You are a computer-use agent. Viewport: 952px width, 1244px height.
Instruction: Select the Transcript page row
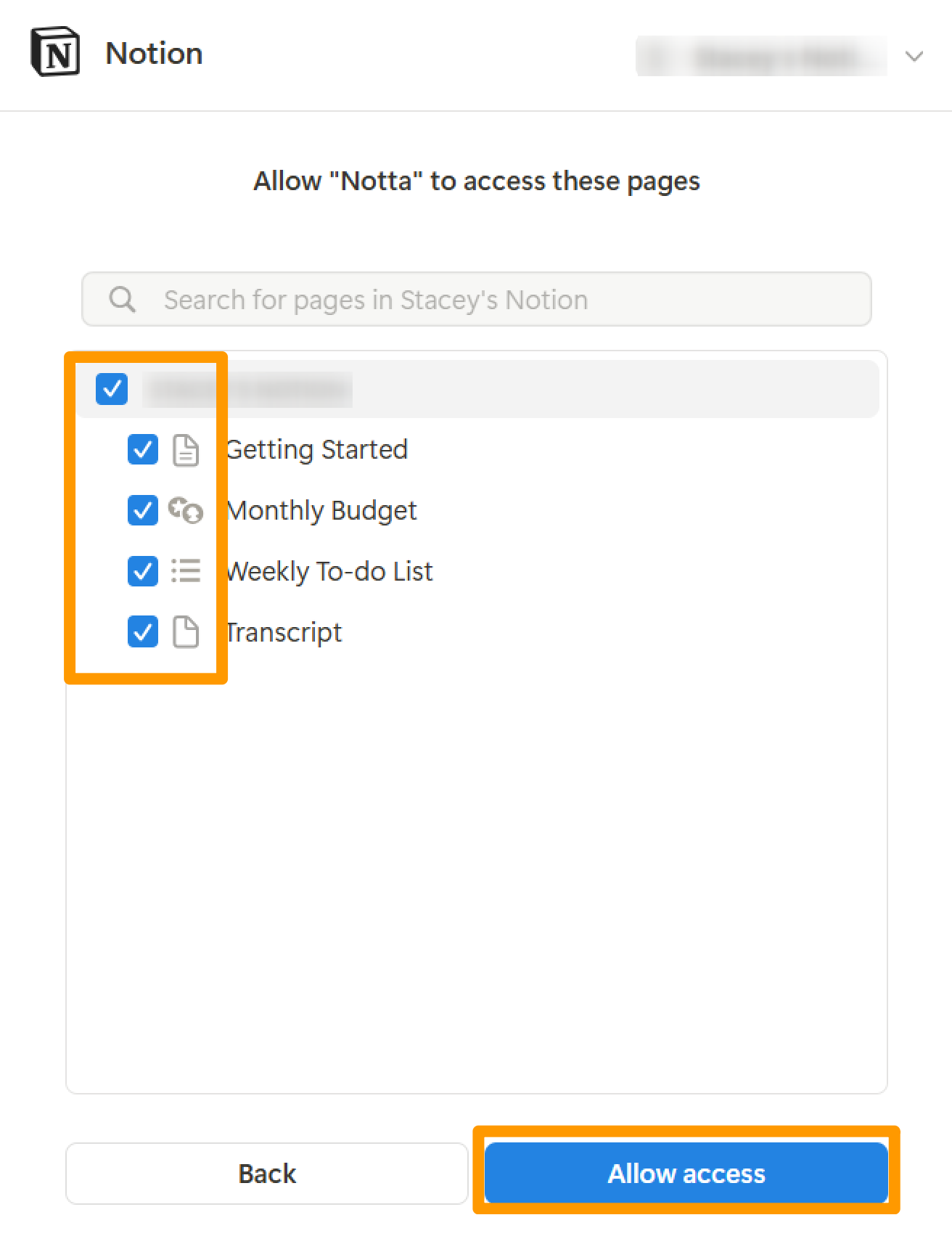coord(477,632)
